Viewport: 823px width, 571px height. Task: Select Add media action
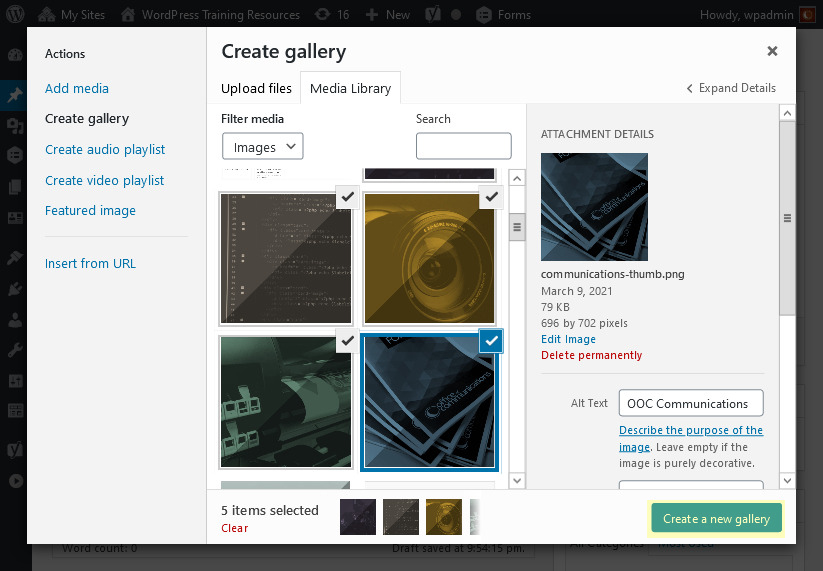tap(77, 88)
